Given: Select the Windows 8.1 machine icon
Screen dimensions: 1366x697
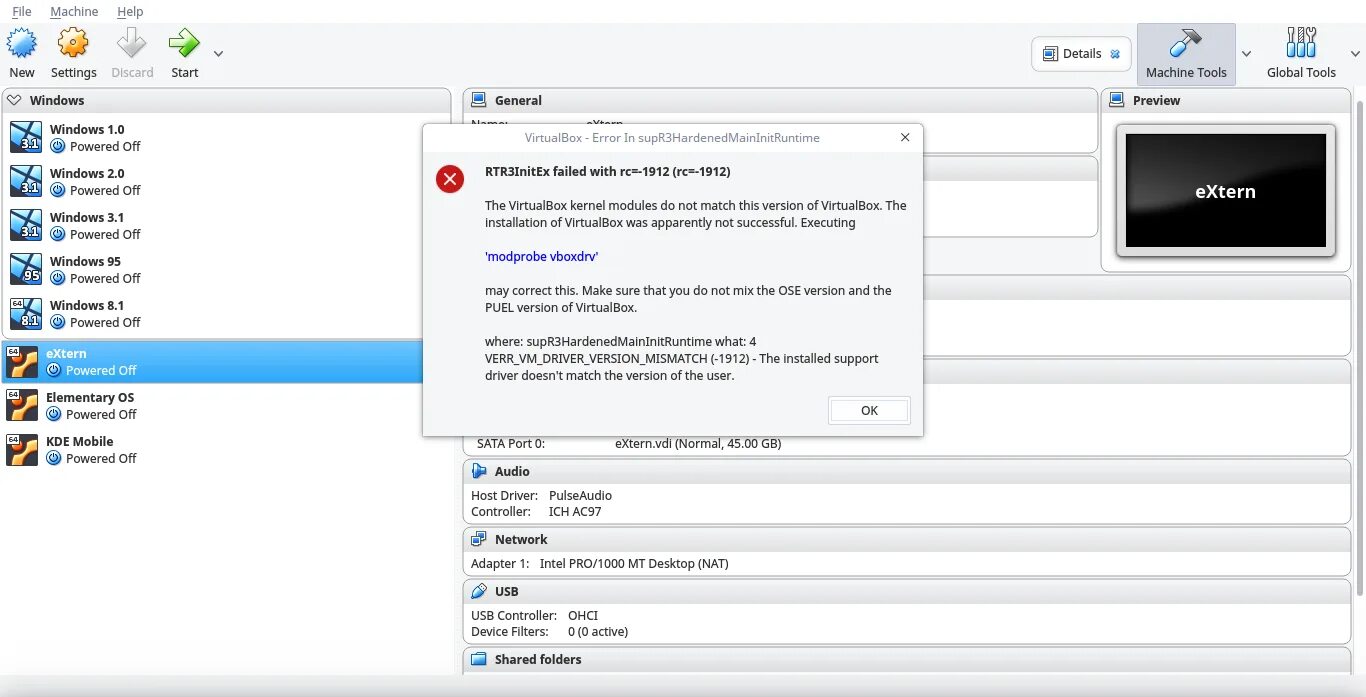Looking at the screenshot, I should (26, 313).
